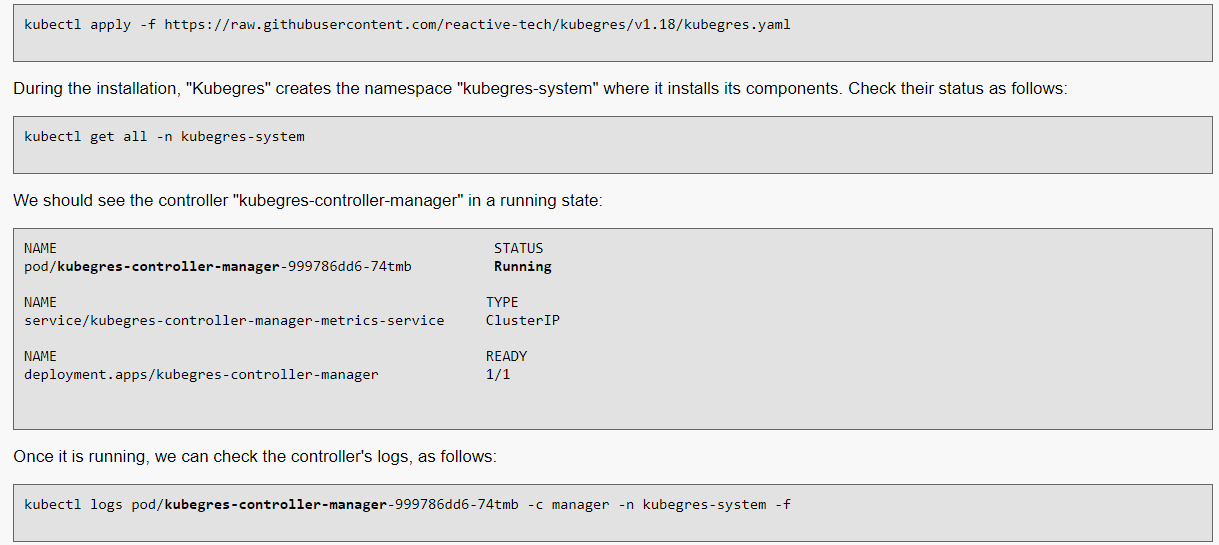This screenshot has height=545, width=1219.
Task: Click the raw.githubusercontent.com kubegres.yaml URL
Action: pos(477,24)
